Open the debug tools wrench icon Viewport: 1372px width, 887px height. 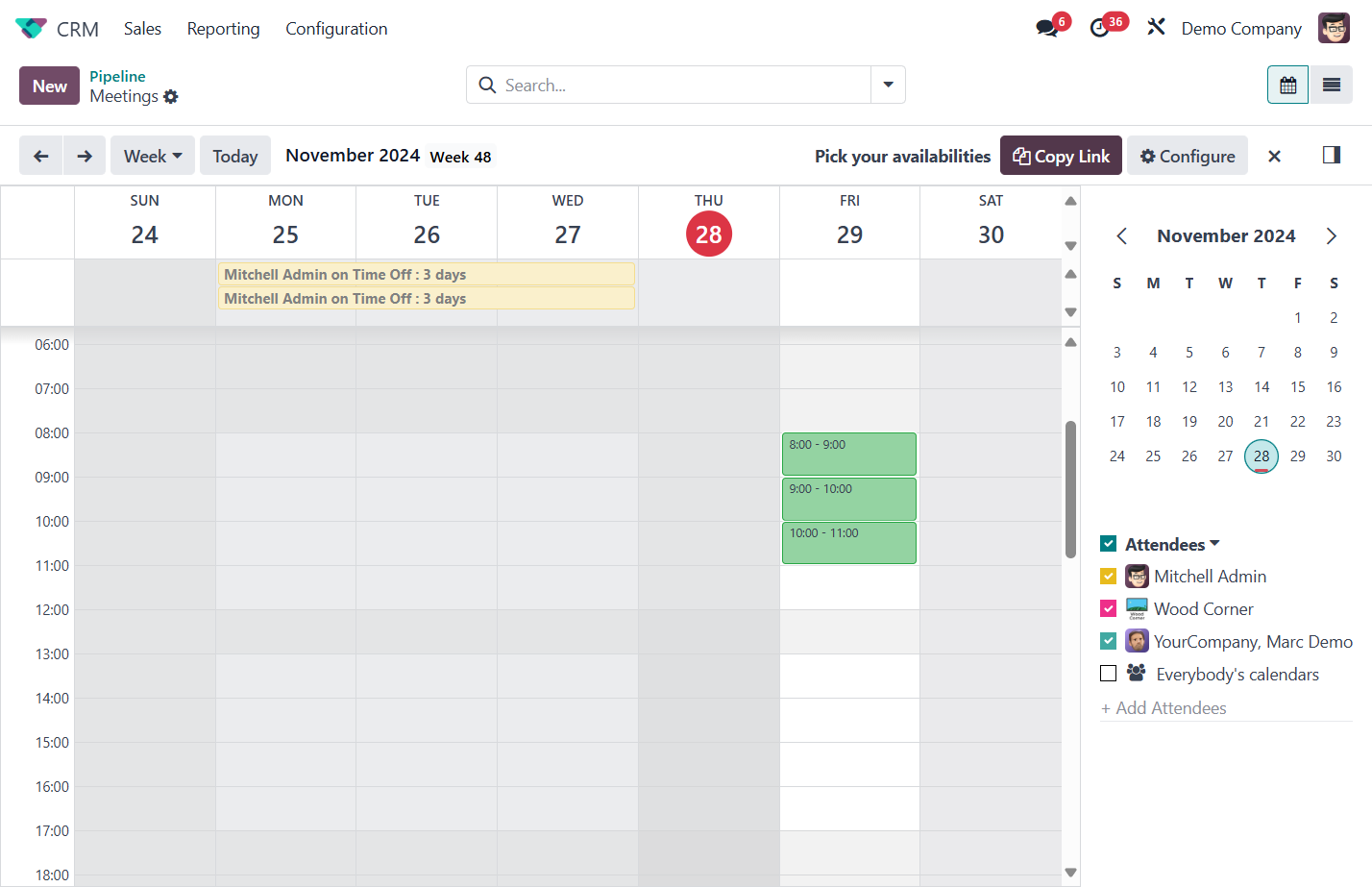coord(1156,27)
